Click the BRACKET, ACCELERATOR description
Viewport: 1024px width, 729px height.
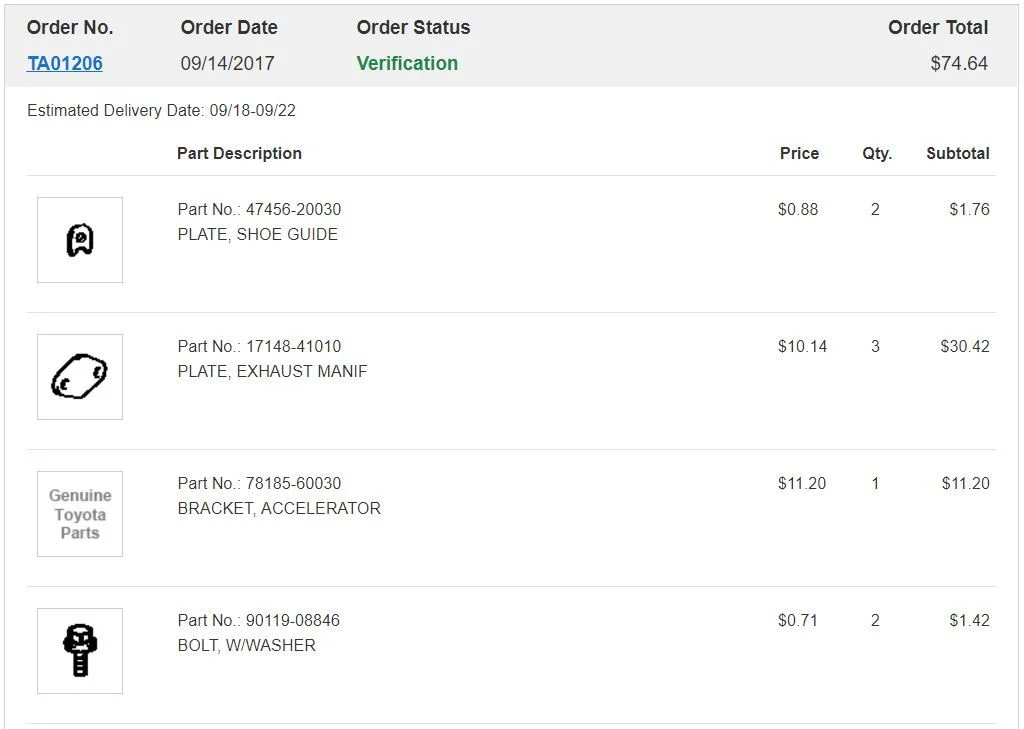click(279, 508)
